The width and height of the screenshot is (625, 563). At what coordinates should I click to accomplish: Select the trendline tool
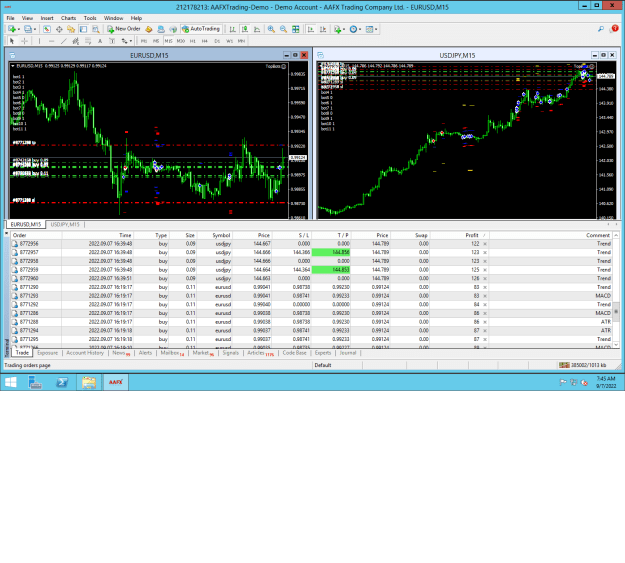click(x=63, y=41)
